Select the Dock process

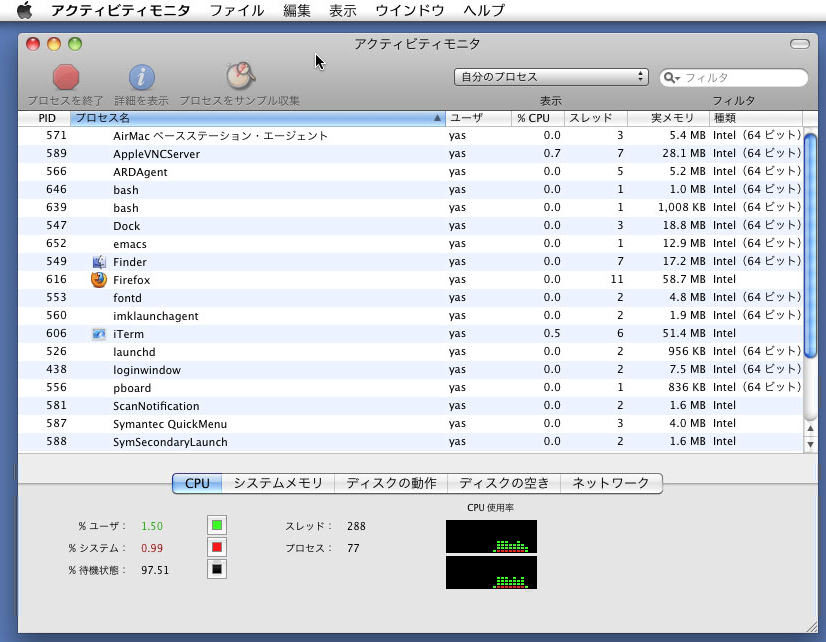click(x=410, y=225)
